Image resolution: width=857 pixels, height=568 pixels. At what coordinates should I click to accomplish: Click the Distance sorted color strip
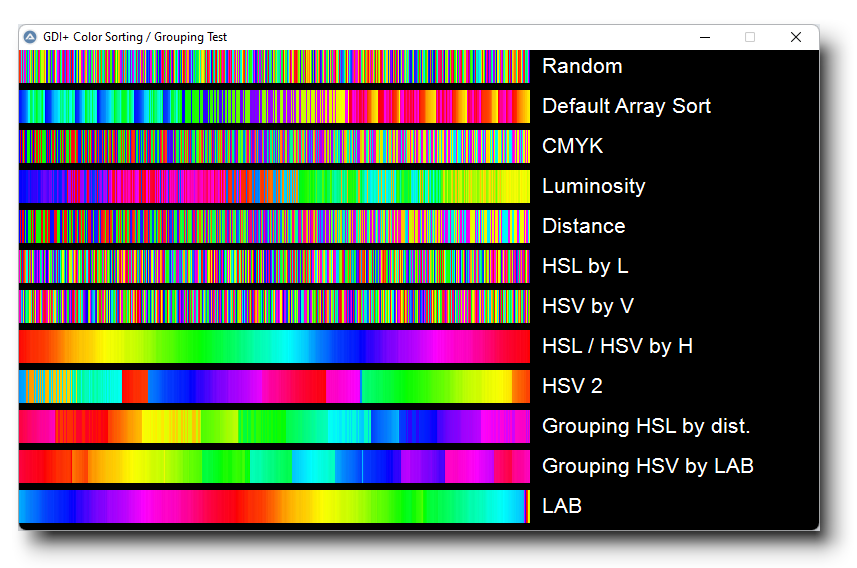(x=274, y=226)
